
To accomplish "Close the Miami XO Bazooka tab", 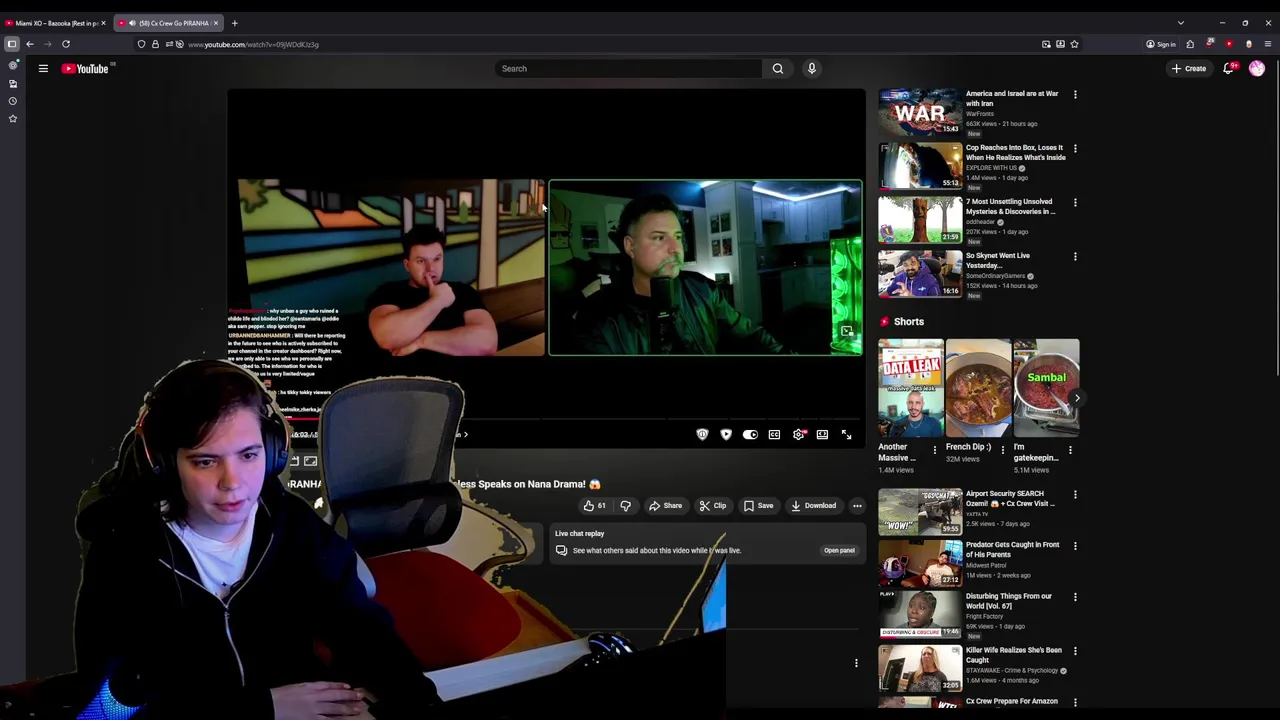I will 103,23.
